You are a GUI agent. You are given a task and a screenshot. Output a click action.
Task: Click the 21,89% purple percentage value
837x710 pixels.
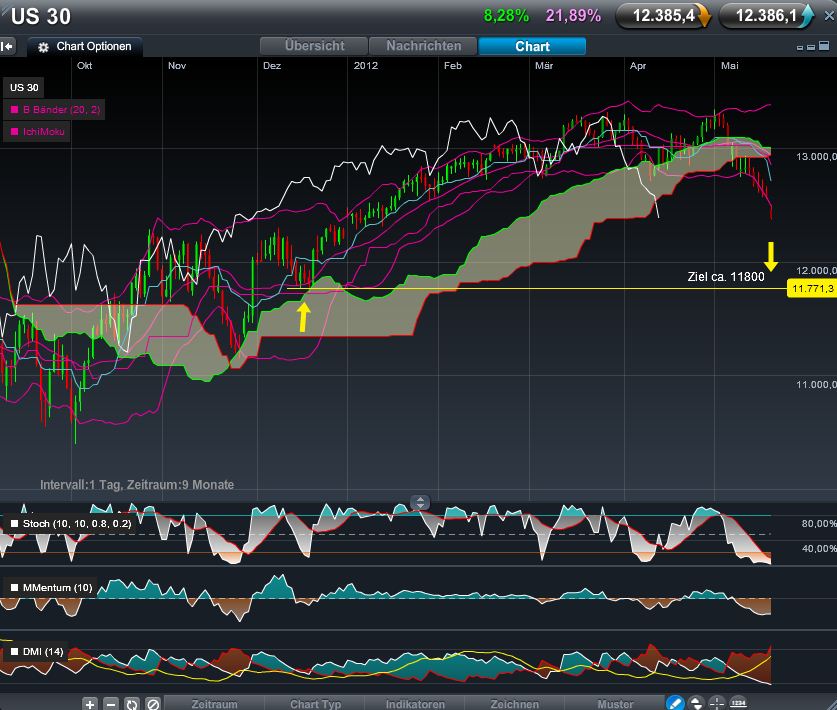(x=573, y=16)
